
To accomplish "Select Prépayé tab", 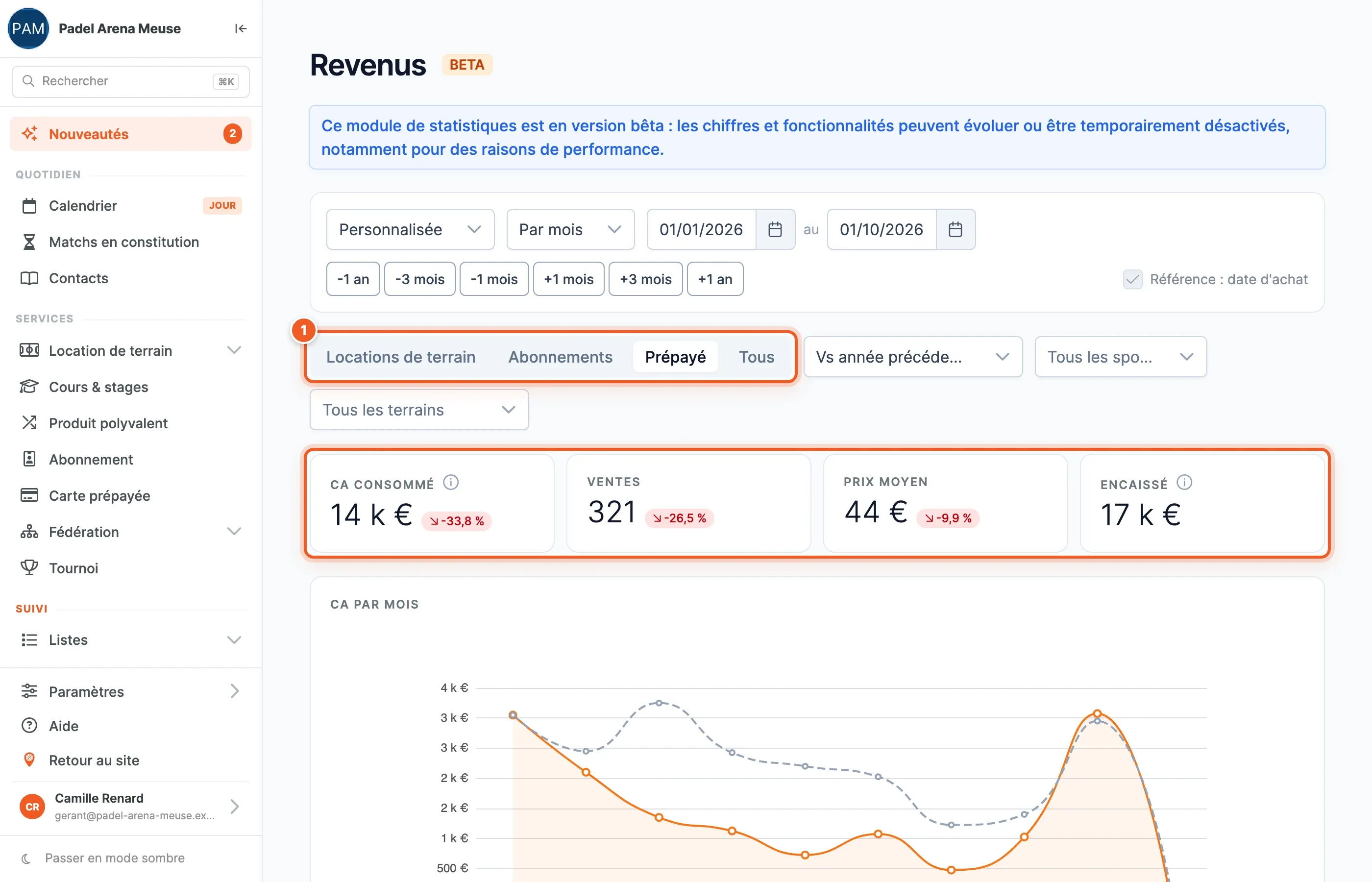I will [675, 357].
